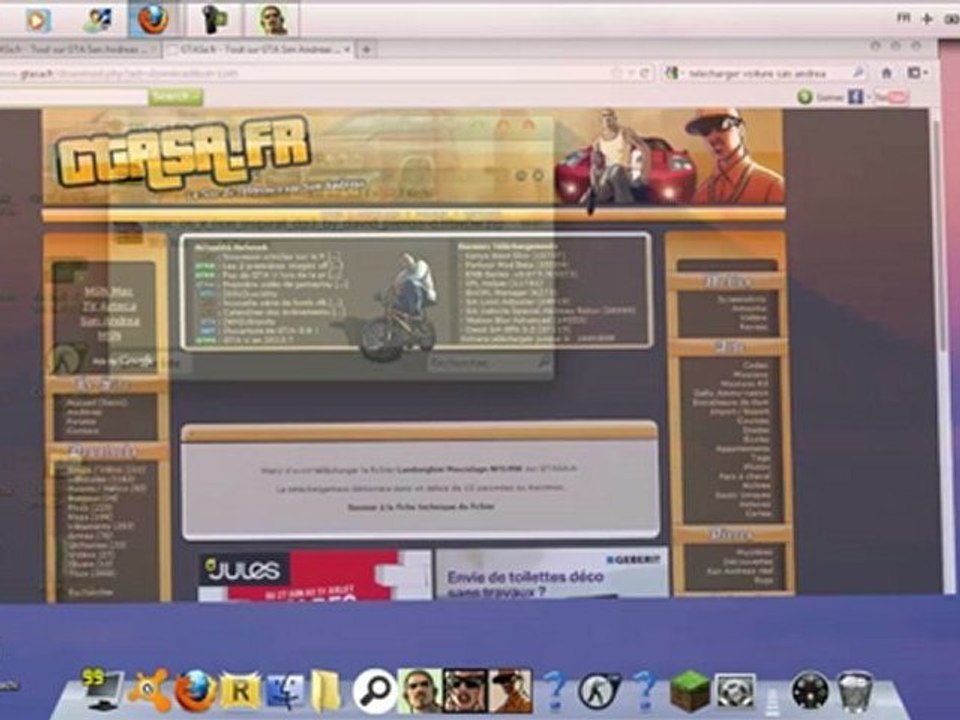Open the Rockstar R icon in dock
This screenshot has width=960, height=720.
pyautogui.click(x=240, y=692)
